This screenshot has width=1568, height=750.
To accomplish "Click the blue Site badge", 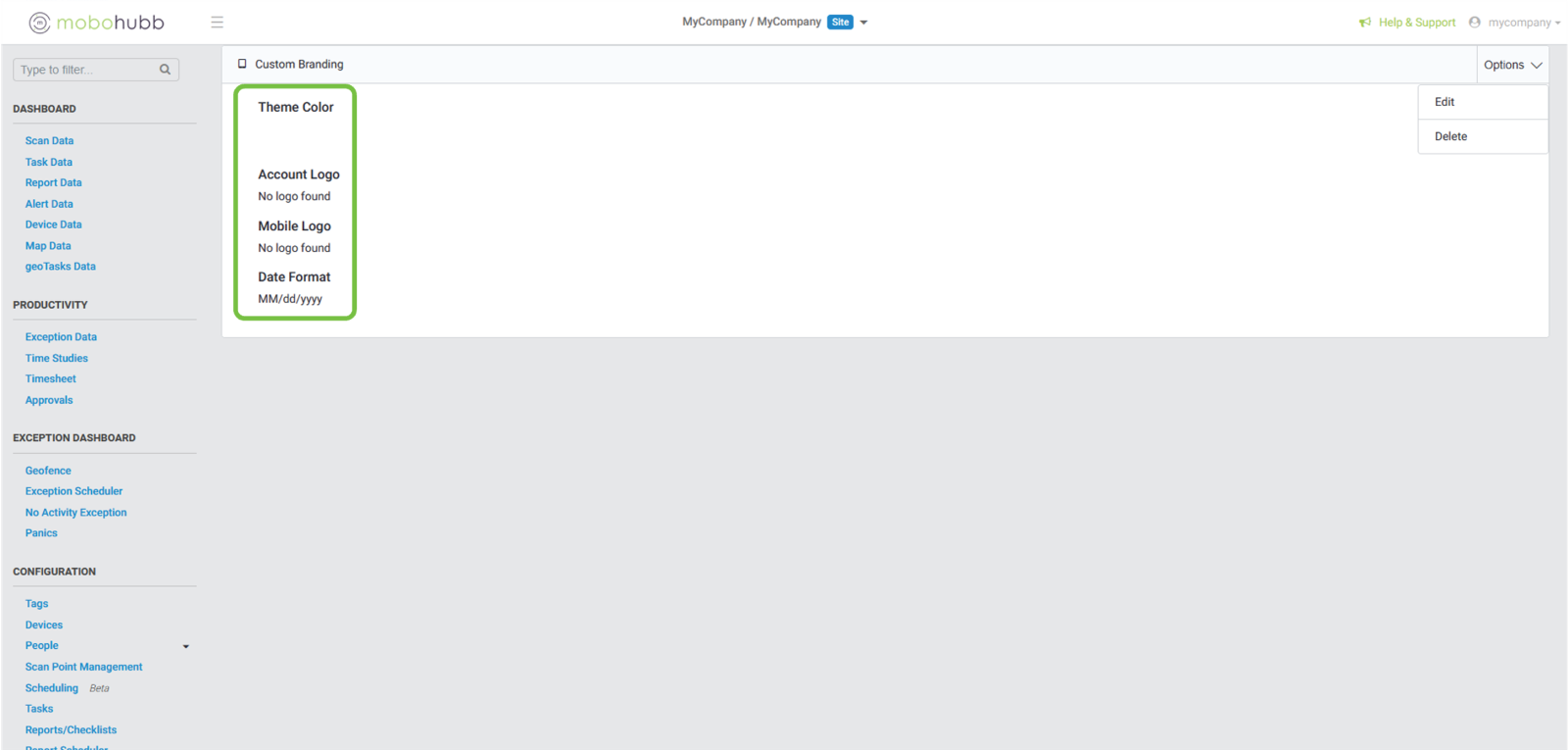I will point(840,23).
